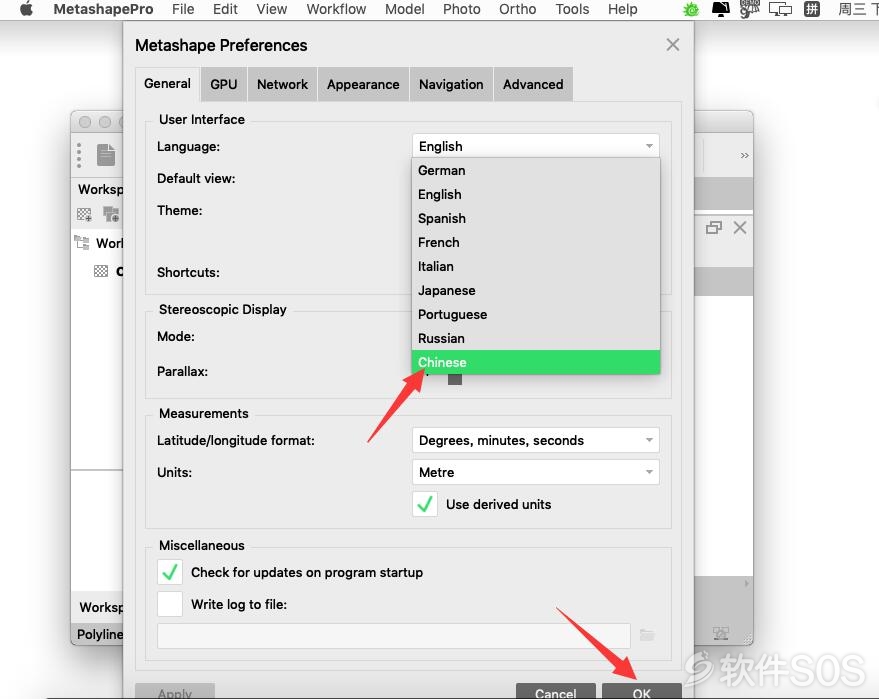Click the Pinyin input method icon
The image size is (879, 699).
coord(812,9)
